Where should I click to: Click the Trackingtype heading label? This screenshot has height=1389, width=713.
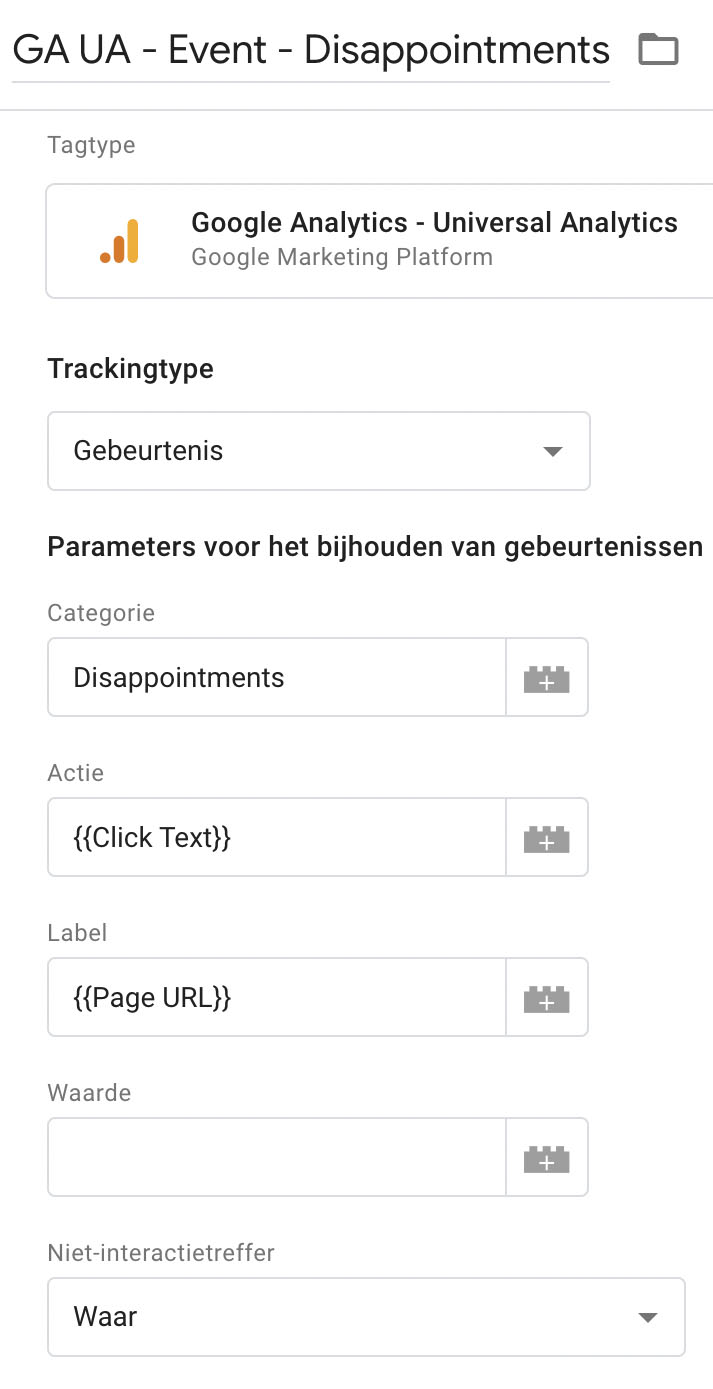click(131, 368)
